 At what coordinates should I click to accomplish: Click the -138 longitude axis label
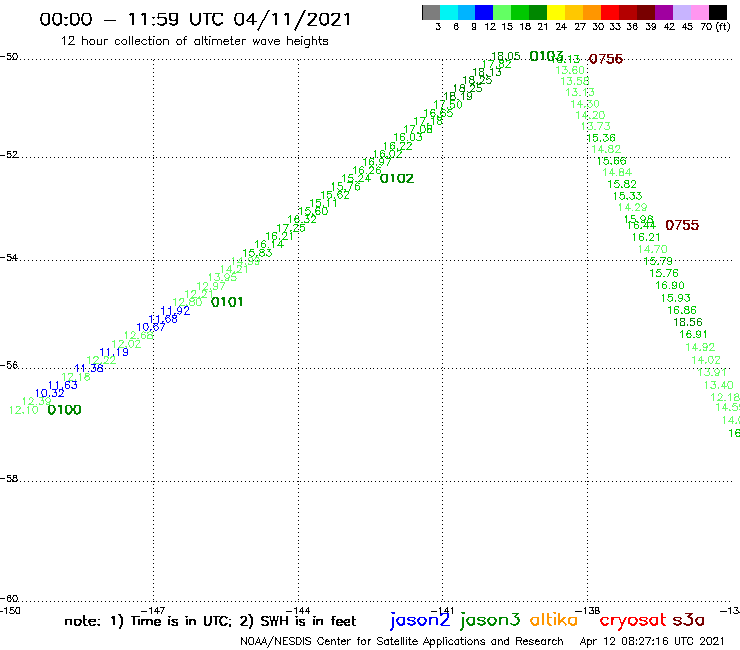tap(588, 611)
